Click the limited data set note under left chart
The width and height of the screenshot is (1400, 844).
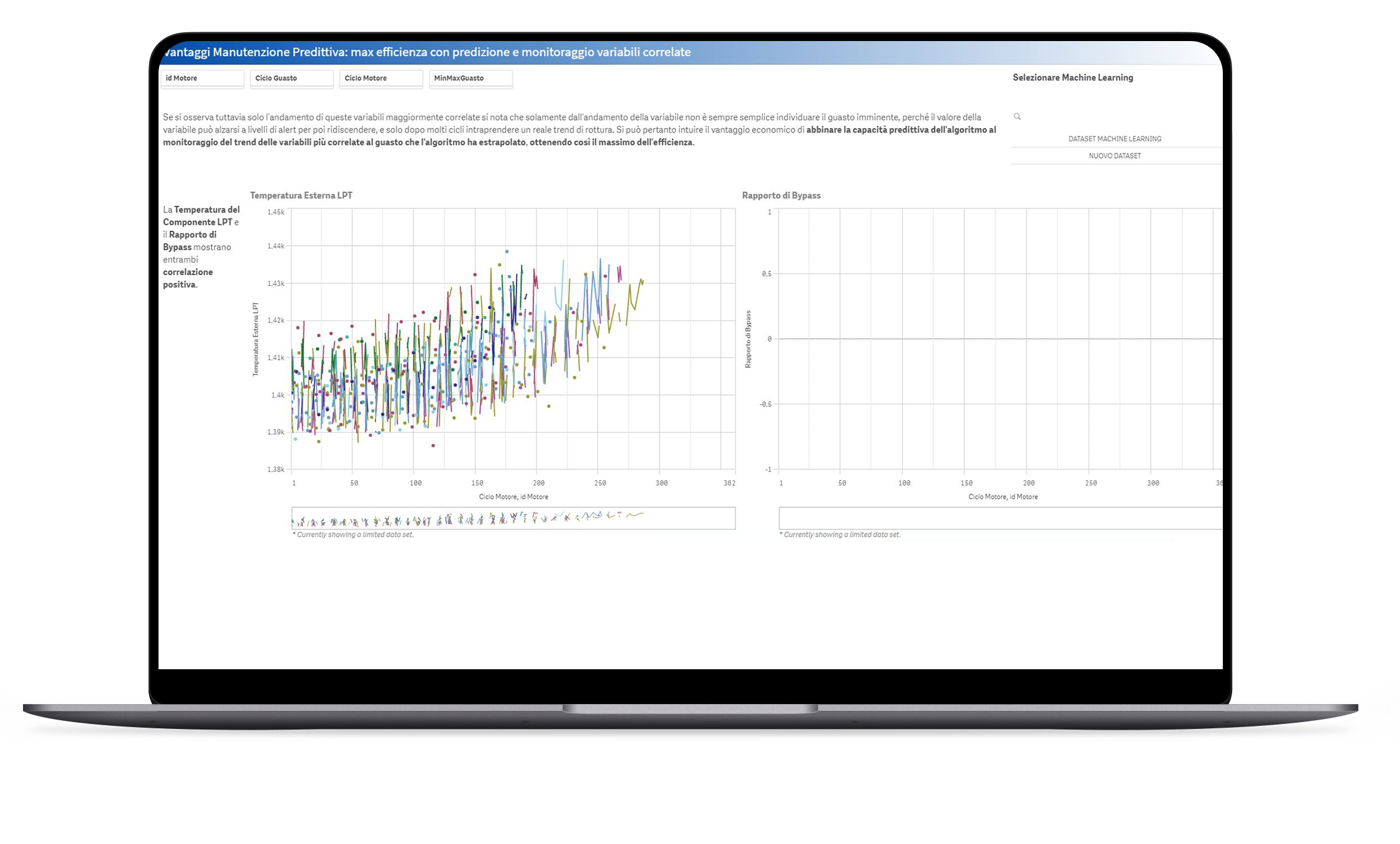pos(352,534)
